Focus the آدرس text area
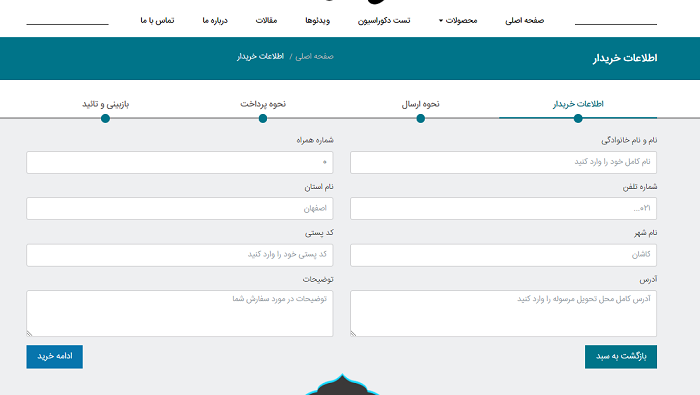Viewport: 700px width, 395px height. coord(504,313)
